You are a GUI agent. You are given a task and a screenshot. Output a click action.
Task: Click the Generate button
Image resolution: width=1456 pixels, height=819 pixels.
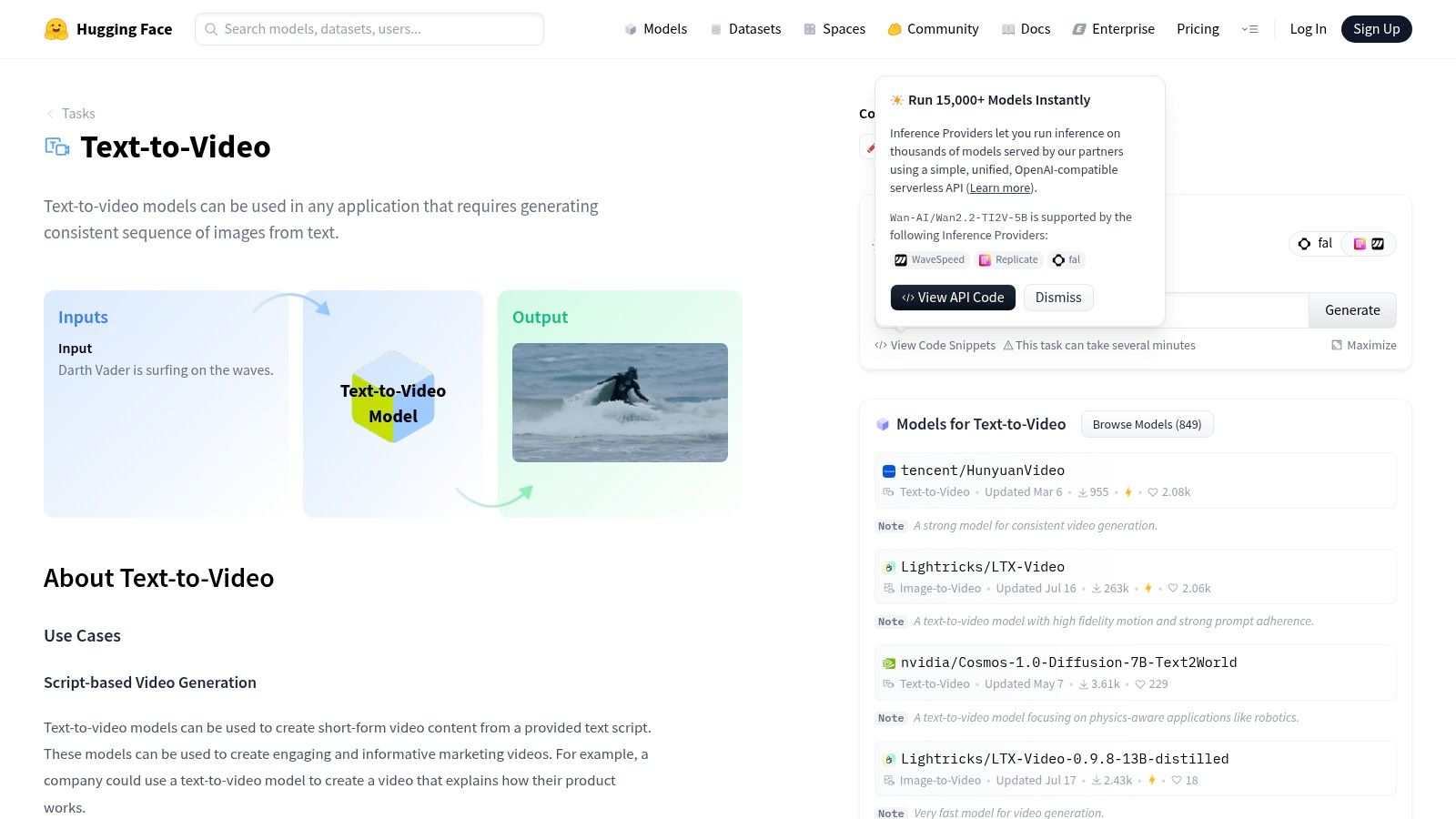(x=1352, y=309)
